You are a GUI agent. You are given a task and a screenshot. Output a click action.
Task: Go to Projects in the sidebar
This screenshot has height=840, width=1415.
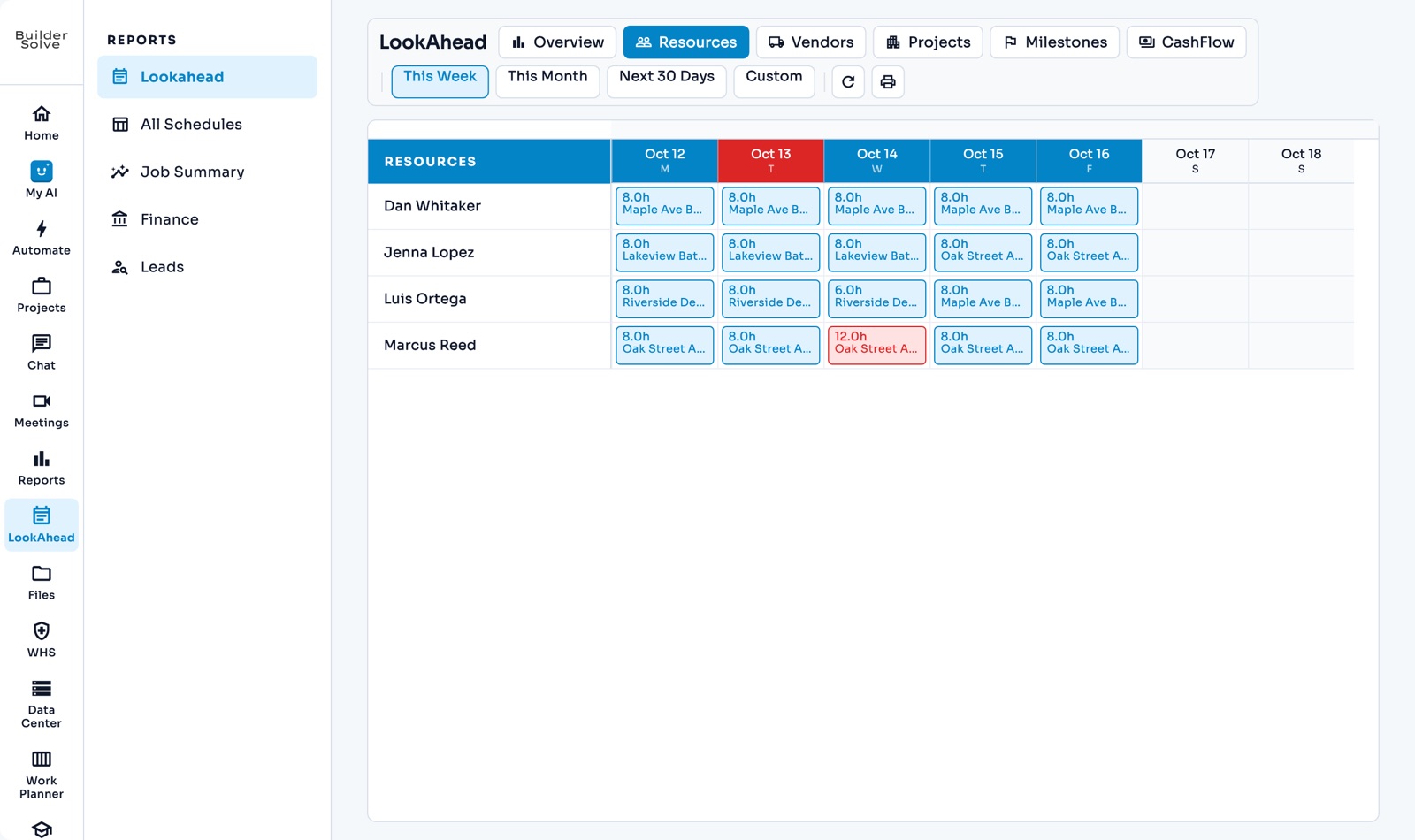coord(42,295)
